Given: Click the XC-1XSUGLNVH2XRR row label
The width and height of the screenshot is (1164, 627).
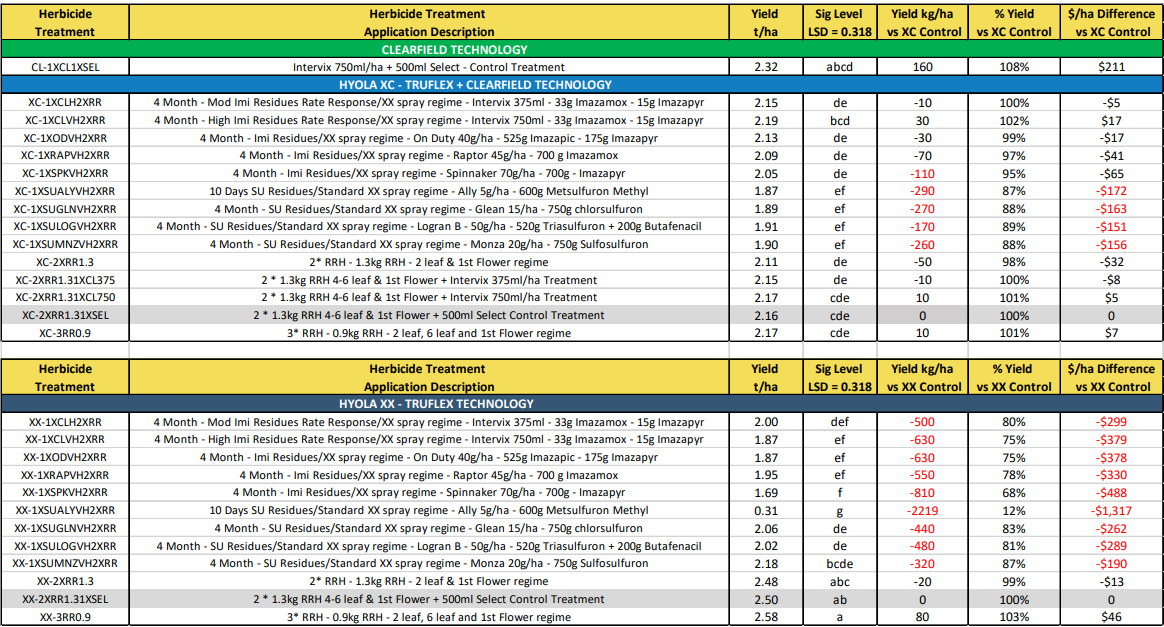Looking at the screenshot, I should [65, 209].
